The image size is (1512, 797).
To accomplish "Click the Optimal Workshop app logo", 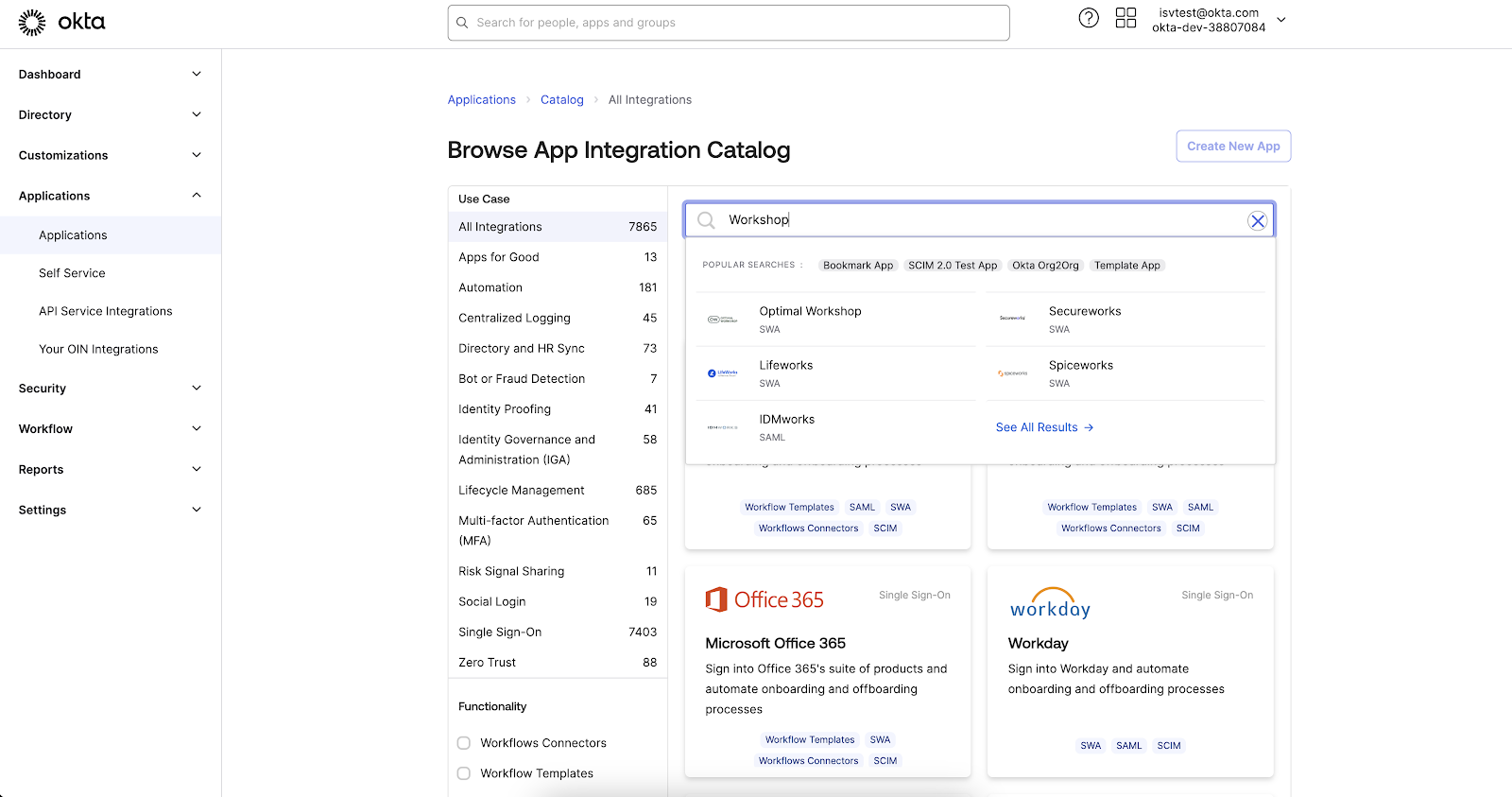I will [x=722, y=320].
